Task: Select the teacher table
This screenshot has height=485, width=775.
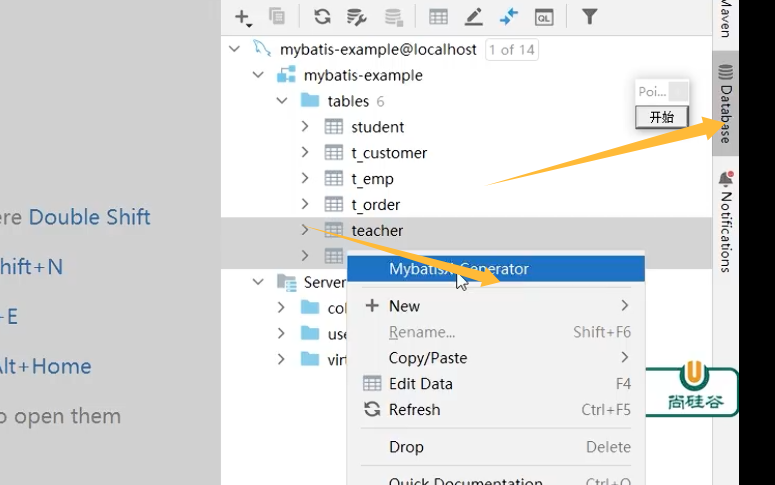Action: [377, 230]
